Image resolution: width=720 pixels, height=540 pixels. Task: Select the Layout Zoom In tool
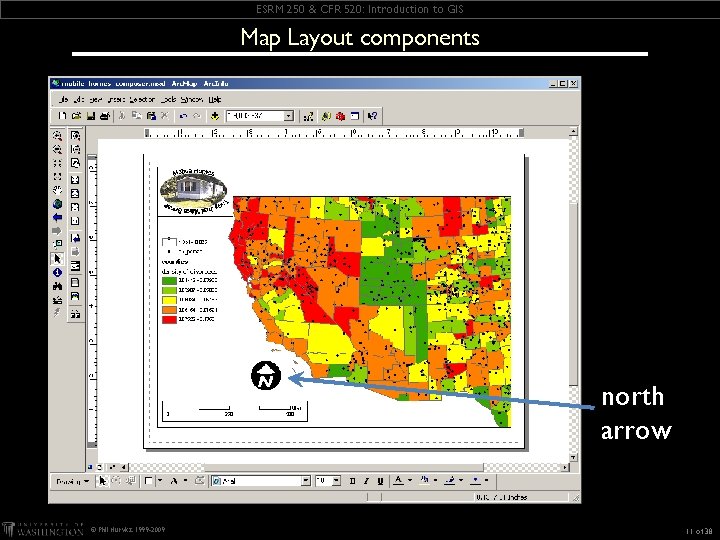pyautogui.click(x=75, y=135)
